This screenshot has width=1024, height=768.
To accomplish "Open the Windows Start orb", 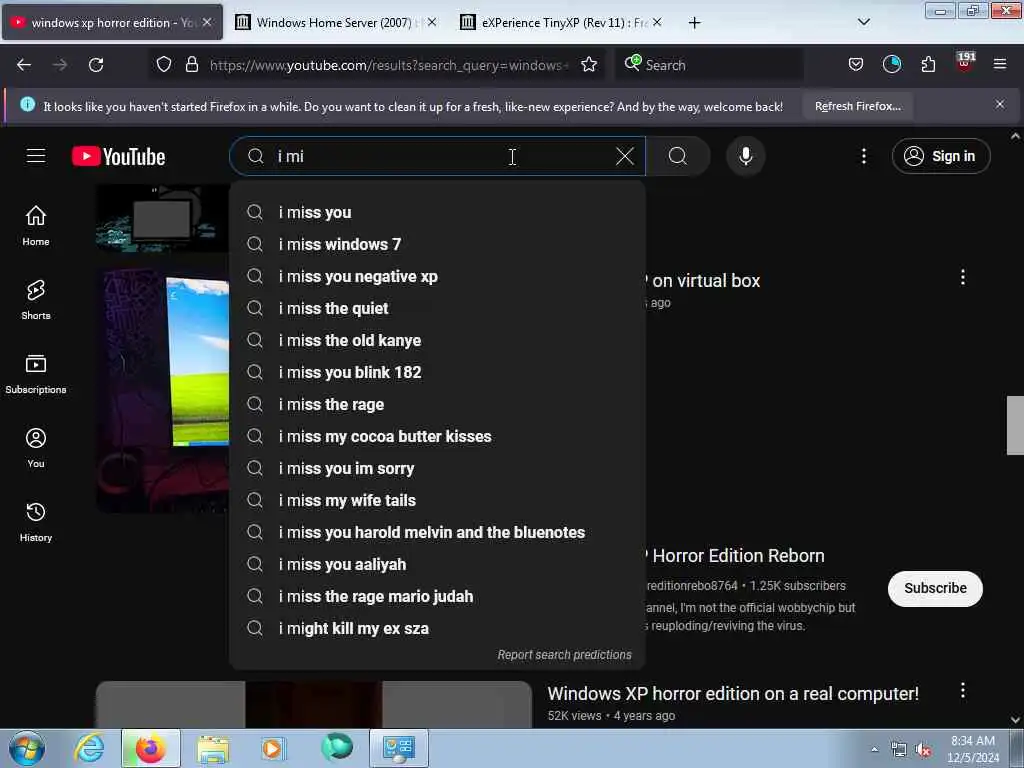I will (x=27, y=748).
